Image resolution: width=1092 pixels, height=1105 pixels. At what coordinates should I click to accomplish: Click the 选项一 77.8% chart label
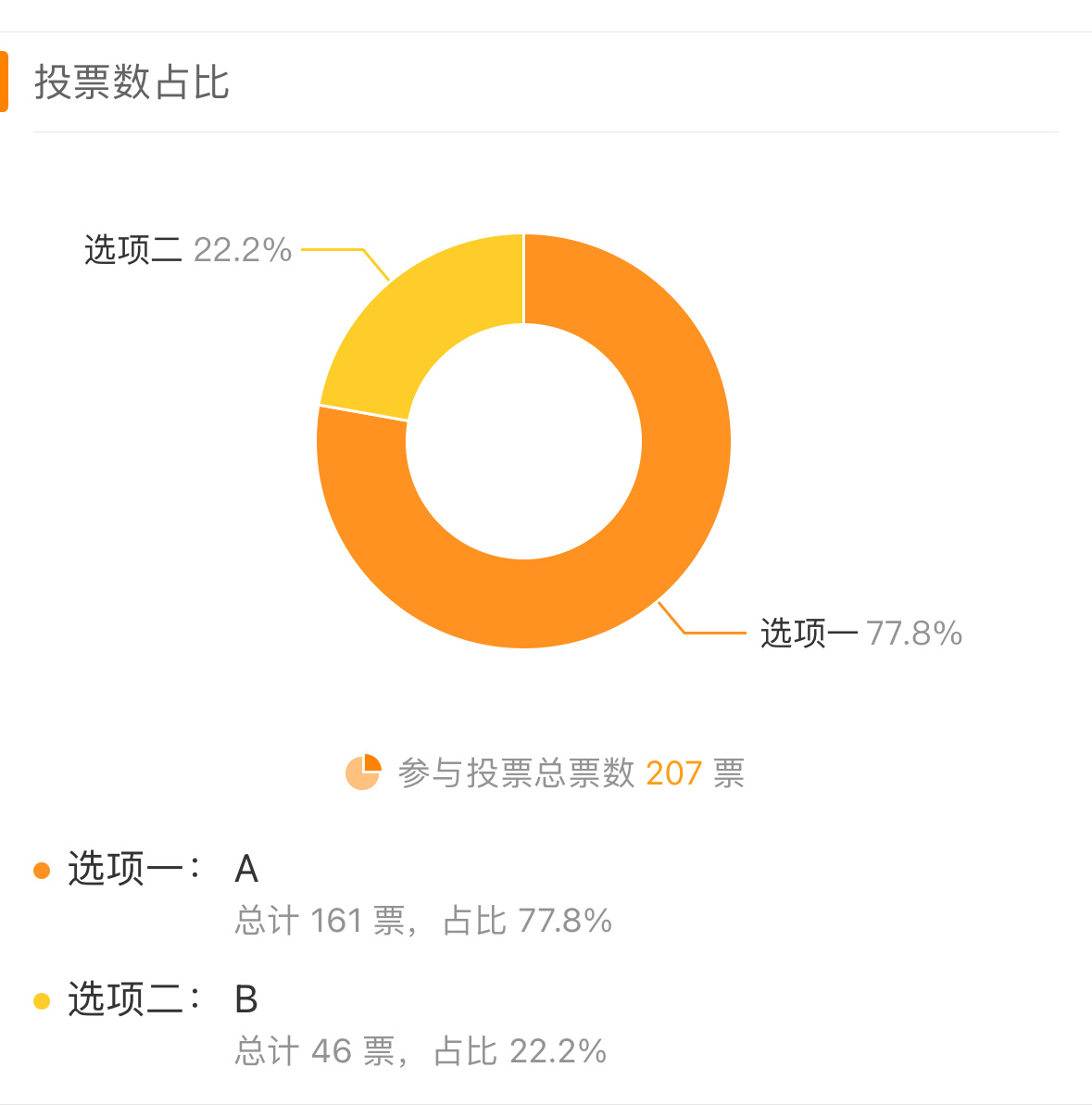tap(861, 633)
